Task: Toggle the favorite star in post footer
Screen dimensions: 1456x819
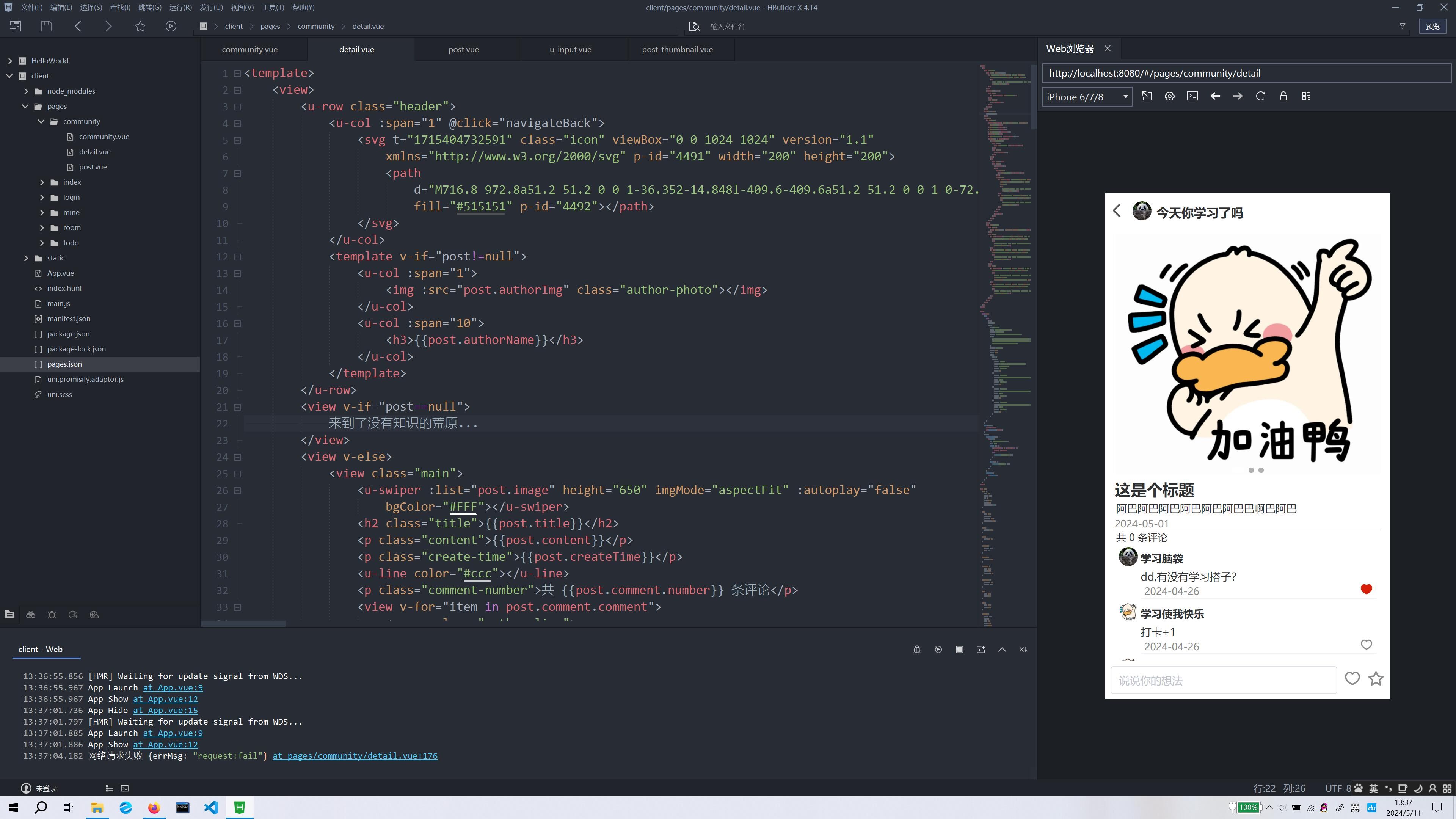Action: (1376, 678)
